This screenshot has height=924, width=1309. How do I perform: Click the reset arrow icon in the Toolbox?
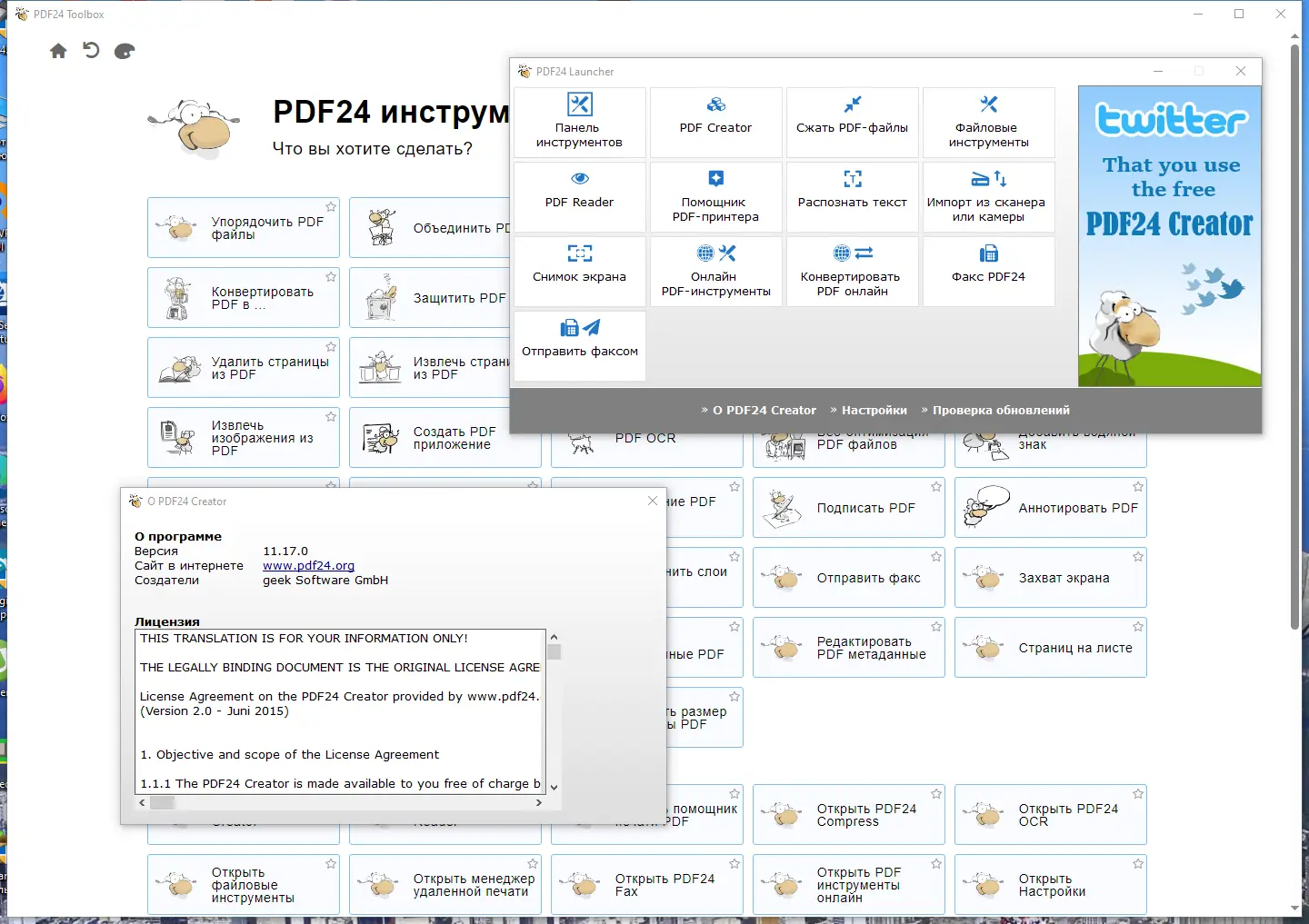tap(91, 50)
